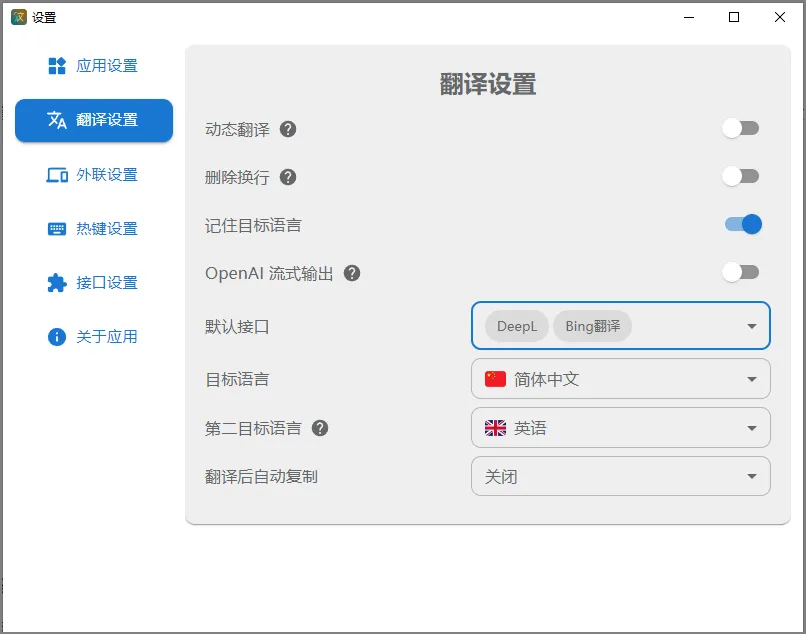Click the UK flag in 第二目标语言 field
Image resolution: width=806 pixels, height=634 pixels.
(496, 428)
